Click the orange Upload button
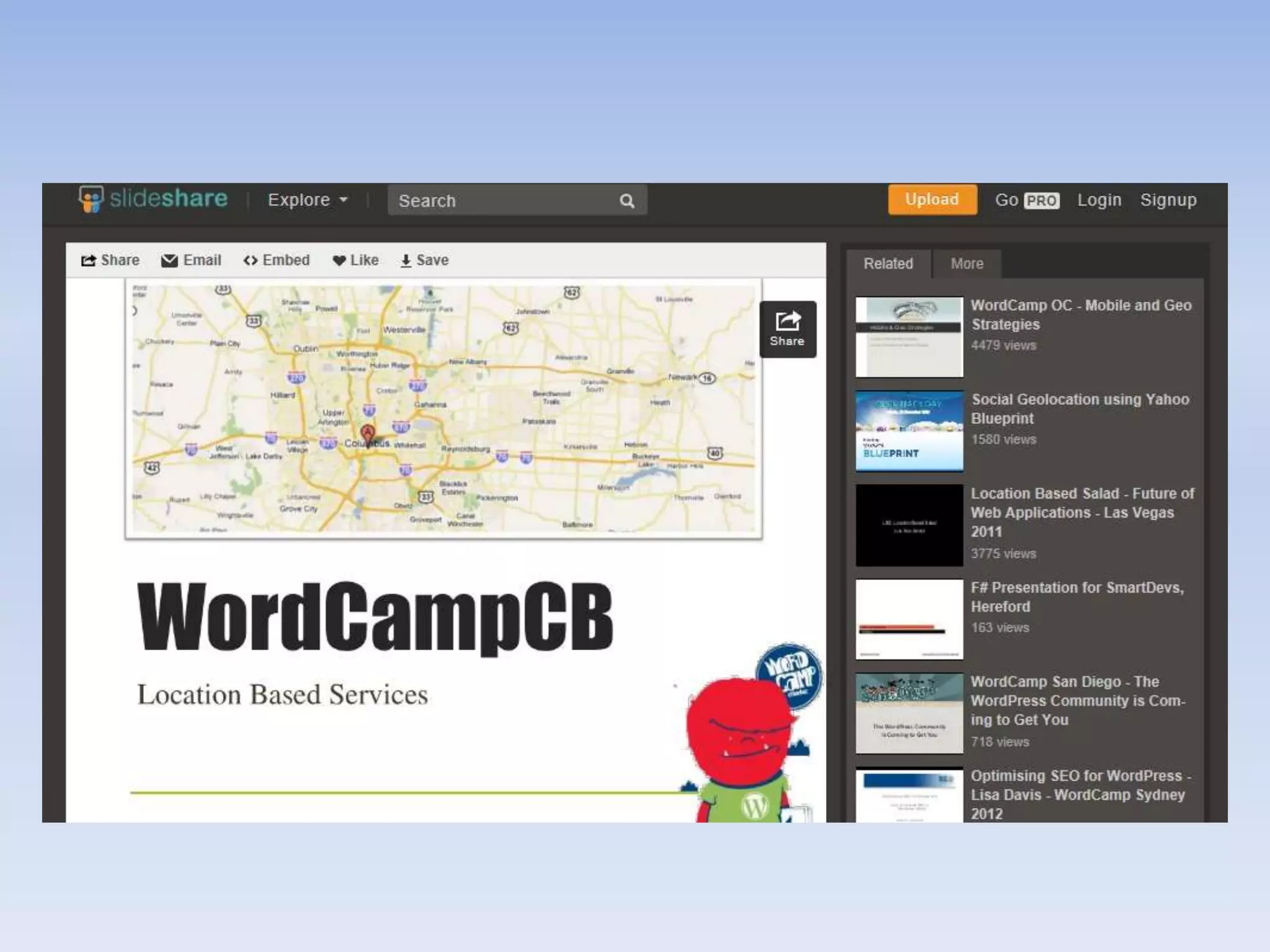 (932, 200)
